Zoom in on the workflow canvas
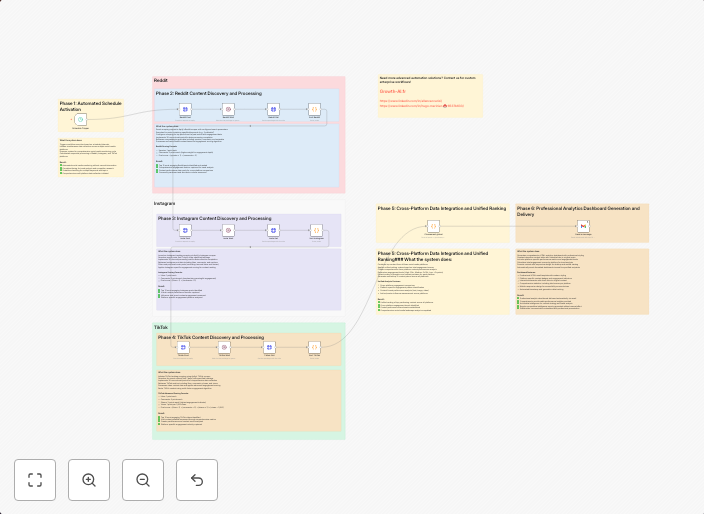Viewport: 704px width, 514px height. coord(89,480)
